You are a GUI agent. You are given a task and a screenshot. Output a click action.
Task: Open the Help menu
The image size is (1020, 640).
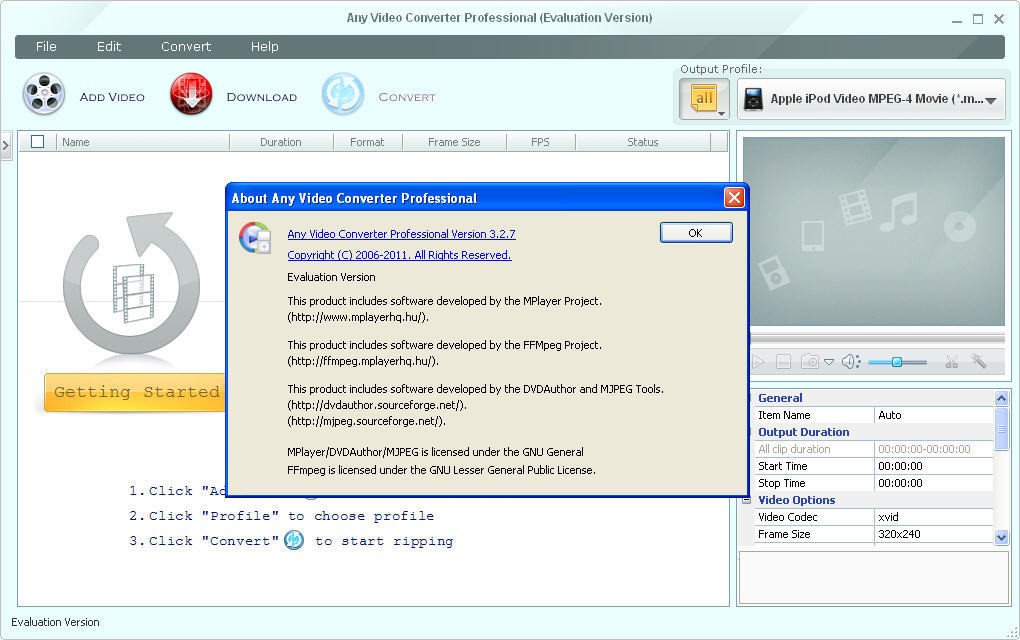pyautogui.click(x=265, y=47)
